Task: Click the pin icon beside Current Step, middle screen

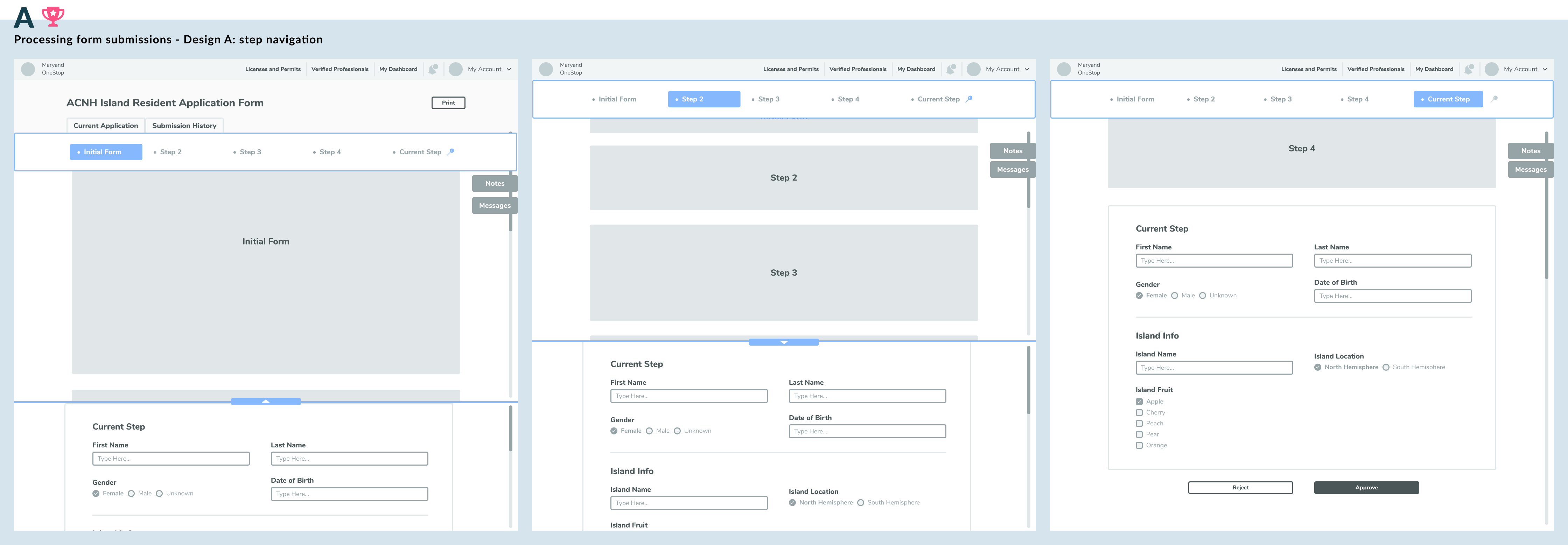Action: pos(969,99)
